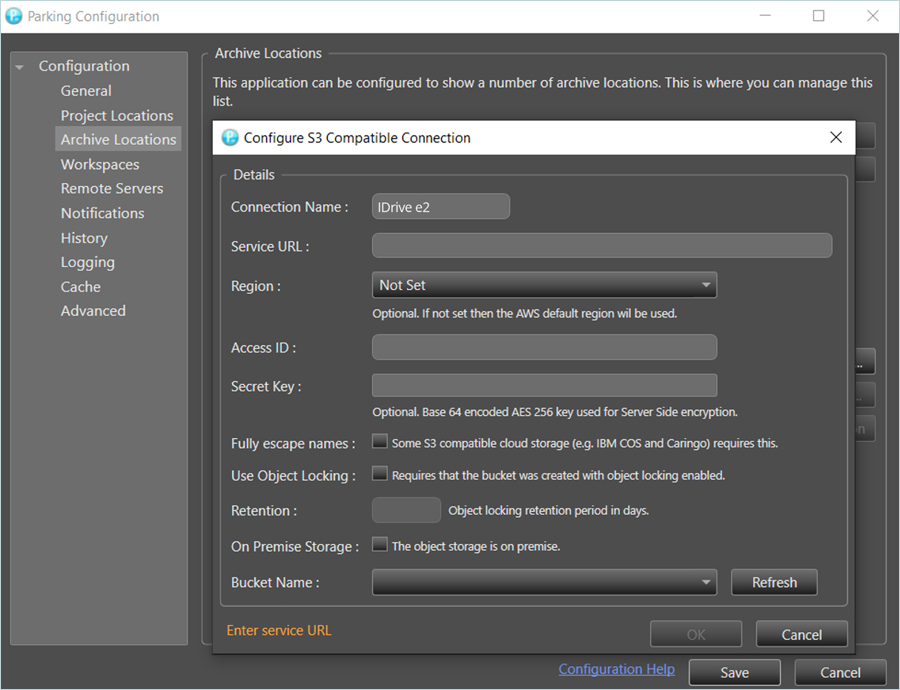Click into the Service URL field

[602, 246]
